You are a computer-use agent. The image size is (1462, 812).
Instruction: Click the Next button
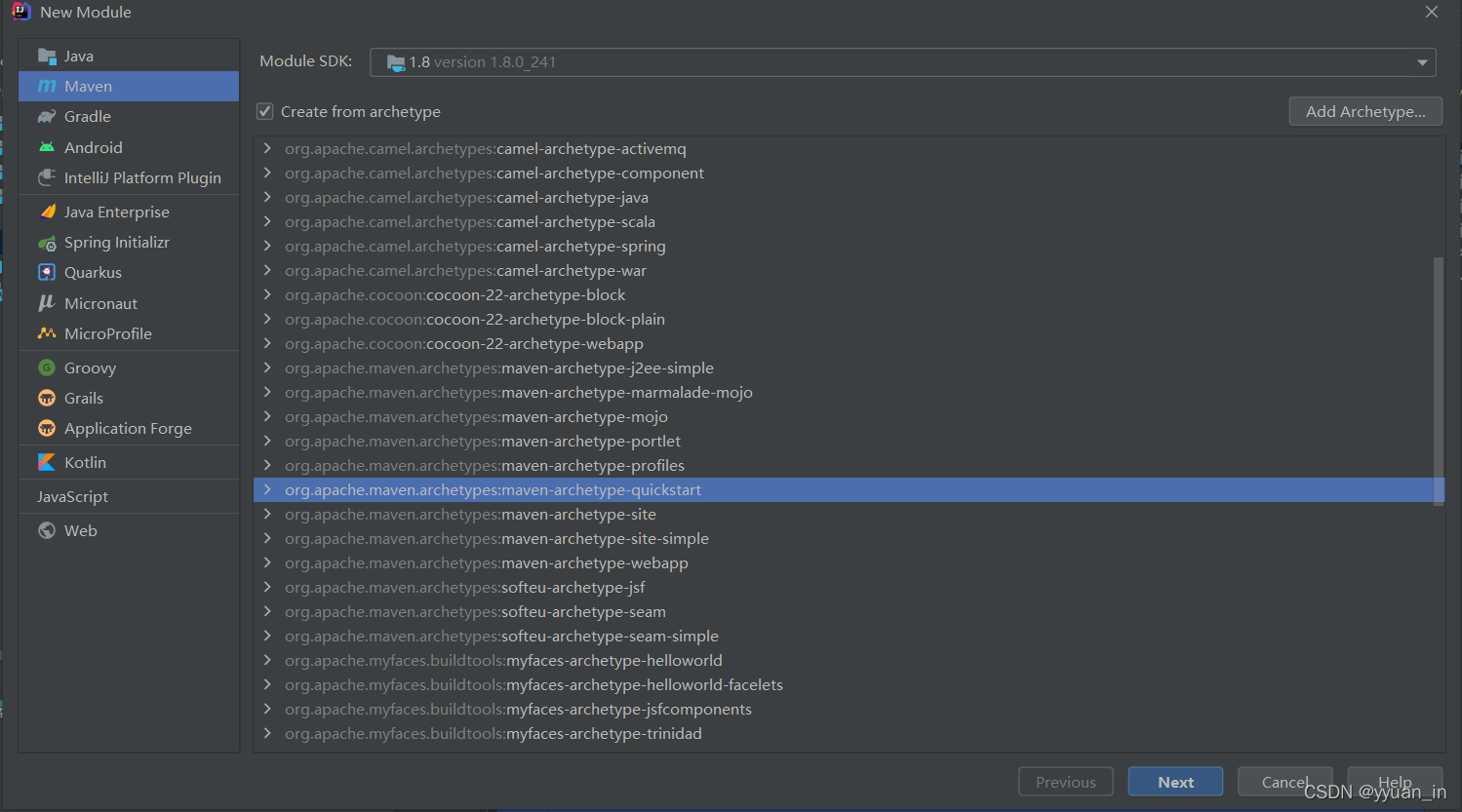point(1175,782)
